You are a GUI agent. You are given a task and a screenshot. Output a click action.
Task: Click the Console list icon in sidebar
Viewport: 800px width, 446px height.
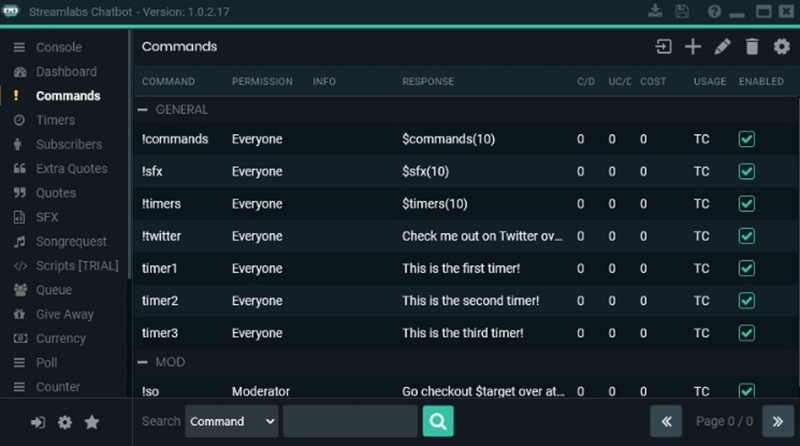(19, 47)
